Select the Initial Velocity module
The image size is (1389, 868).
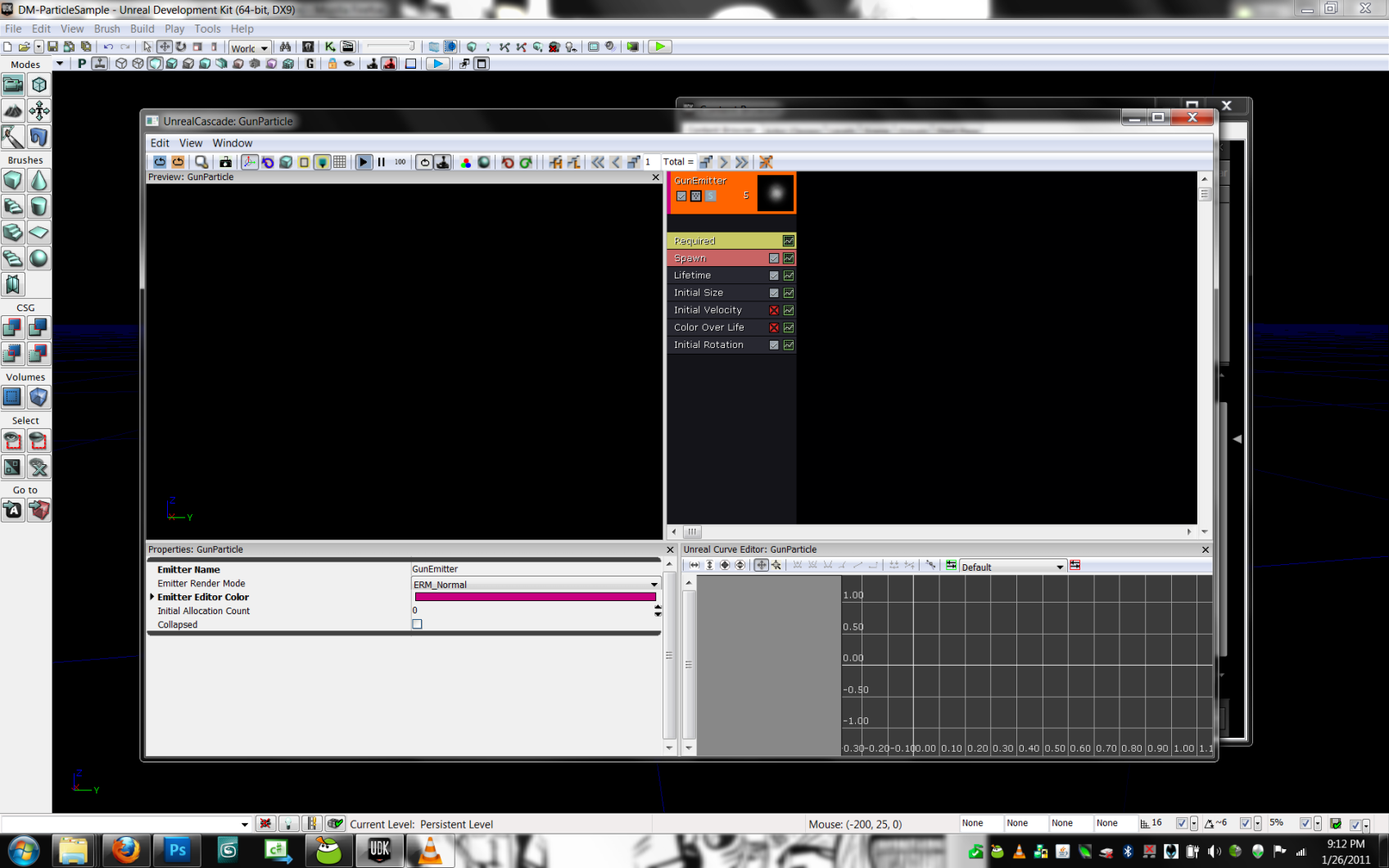coord(733,310)
